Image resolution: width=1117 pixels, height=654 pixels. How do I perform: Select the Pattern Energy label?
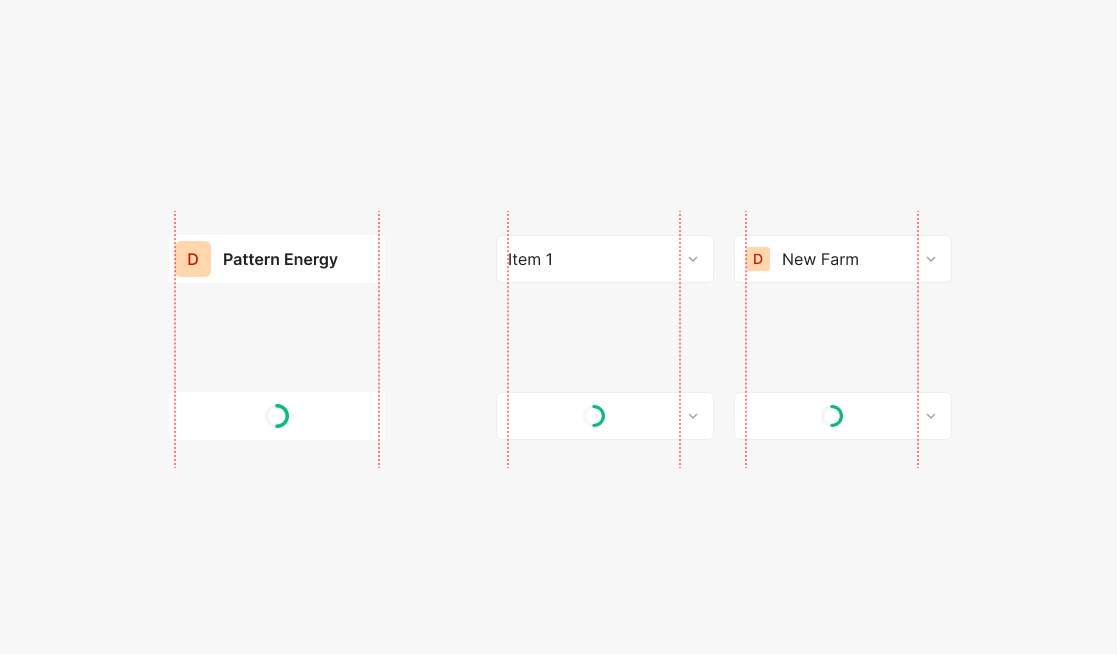(x=280, y=259)
